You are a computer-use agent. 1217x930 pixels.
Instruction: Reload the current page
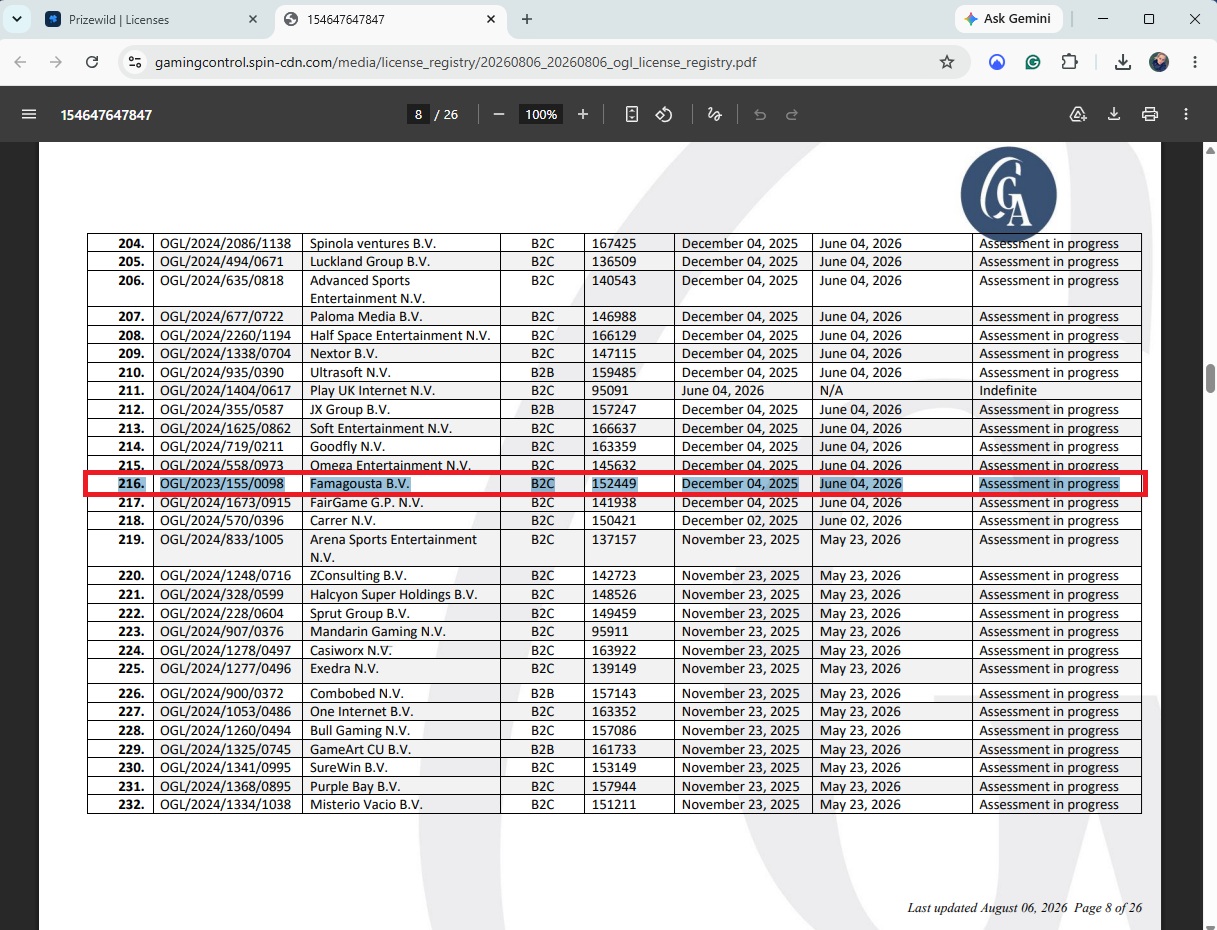(92, 62)
